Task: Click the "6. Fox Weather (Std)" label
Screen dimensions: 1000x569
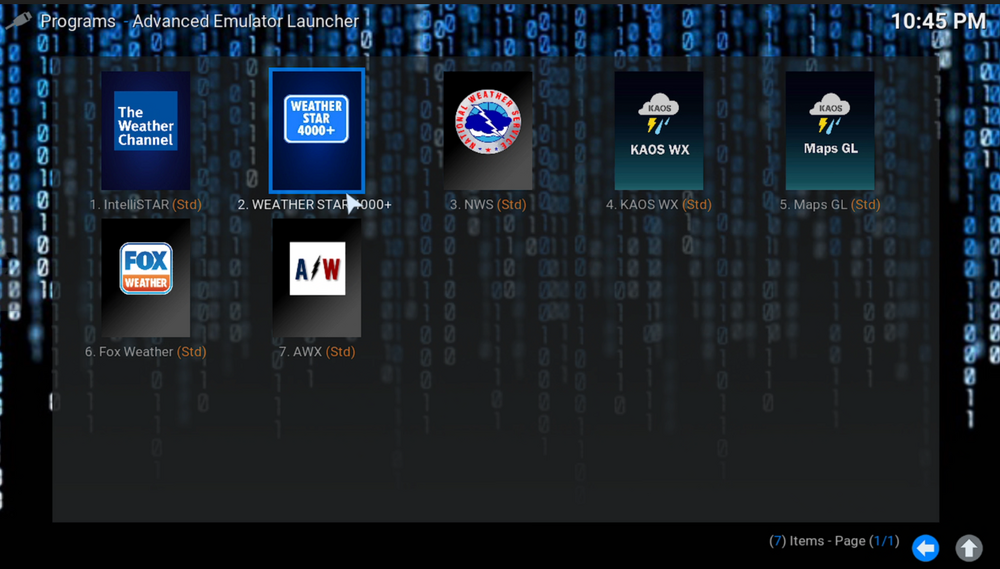Action: [146, 352]
